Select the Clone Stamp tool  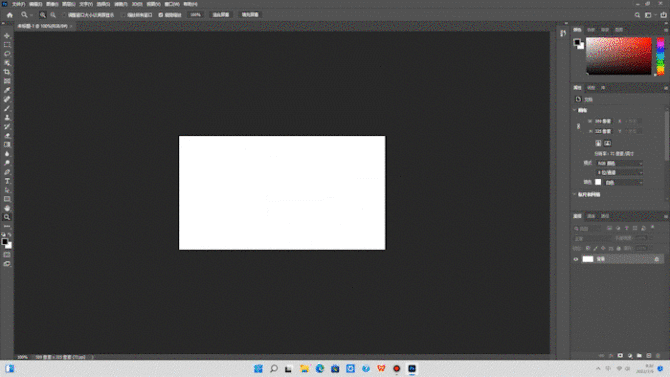(7, 118)
